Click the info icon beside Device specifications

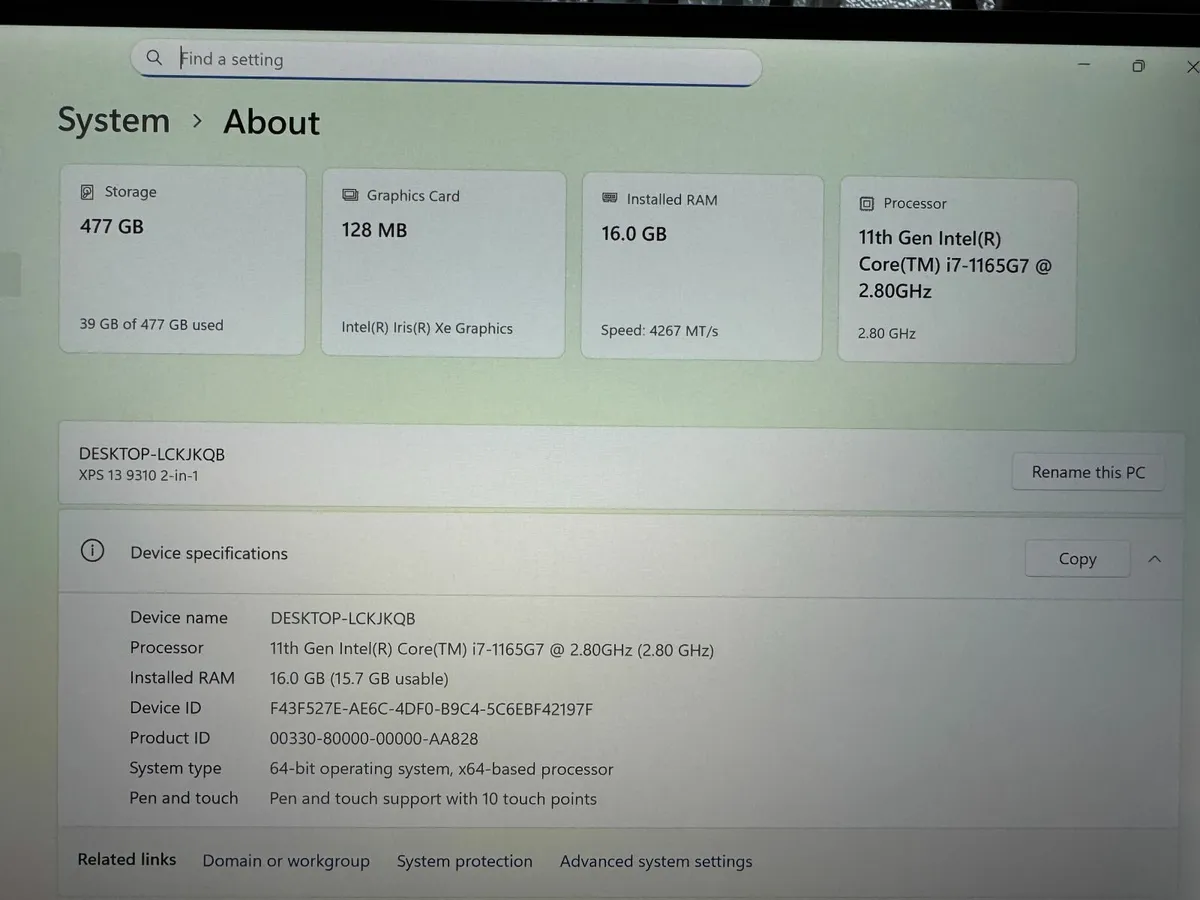point(92,550)
